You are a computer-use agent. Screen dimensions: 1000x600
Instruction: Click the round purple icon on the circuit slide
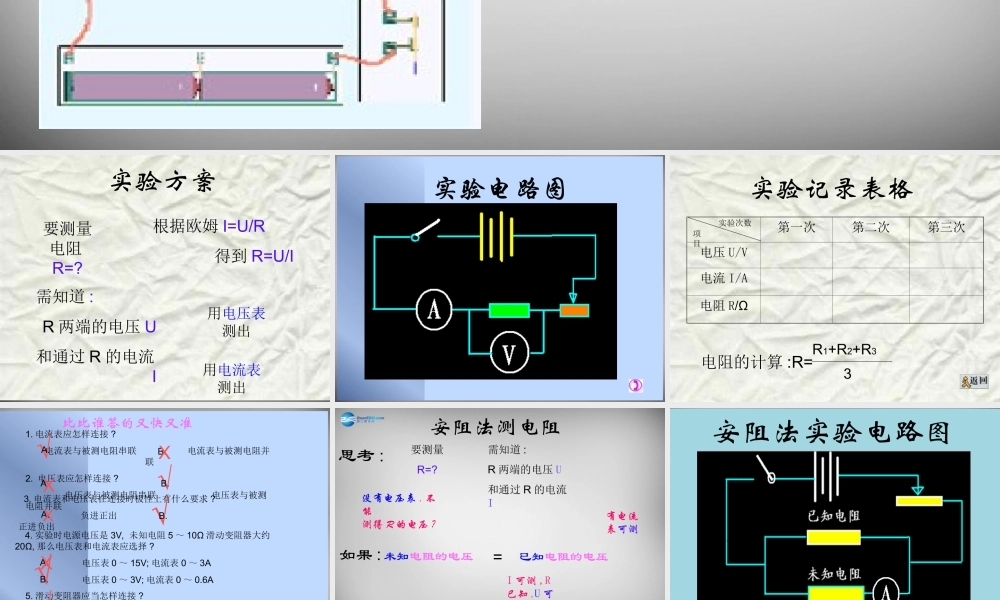(635, 385)
